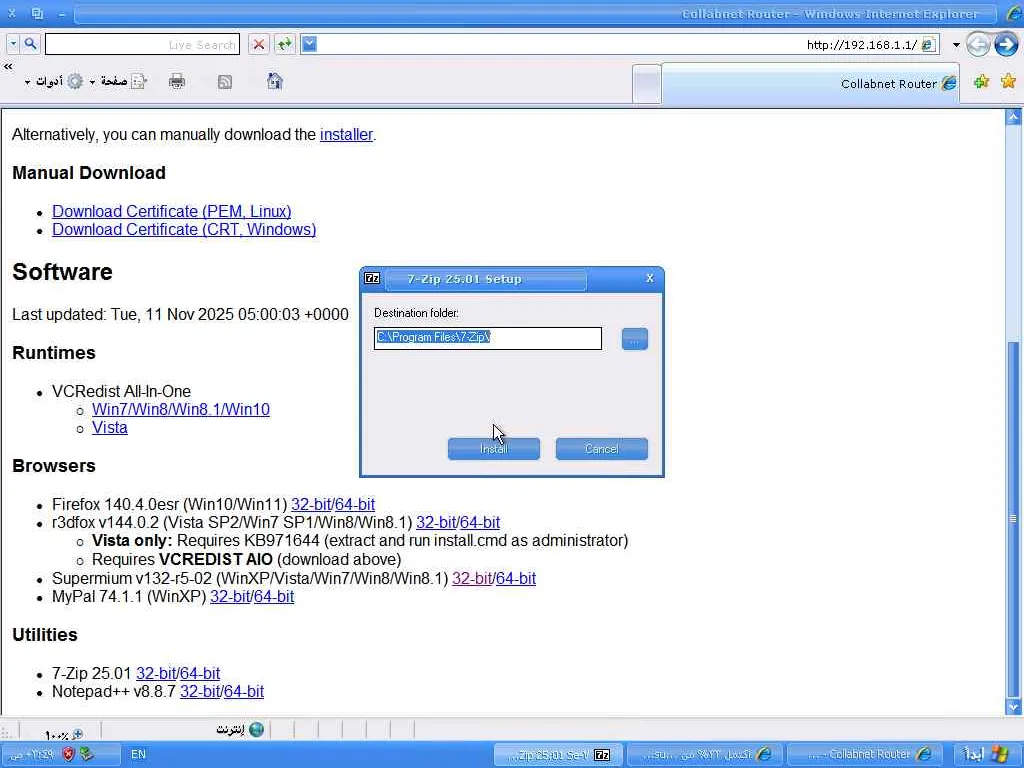Click the Internet zone globe icon
The image size is (1024, 768).
pos(257,729)
